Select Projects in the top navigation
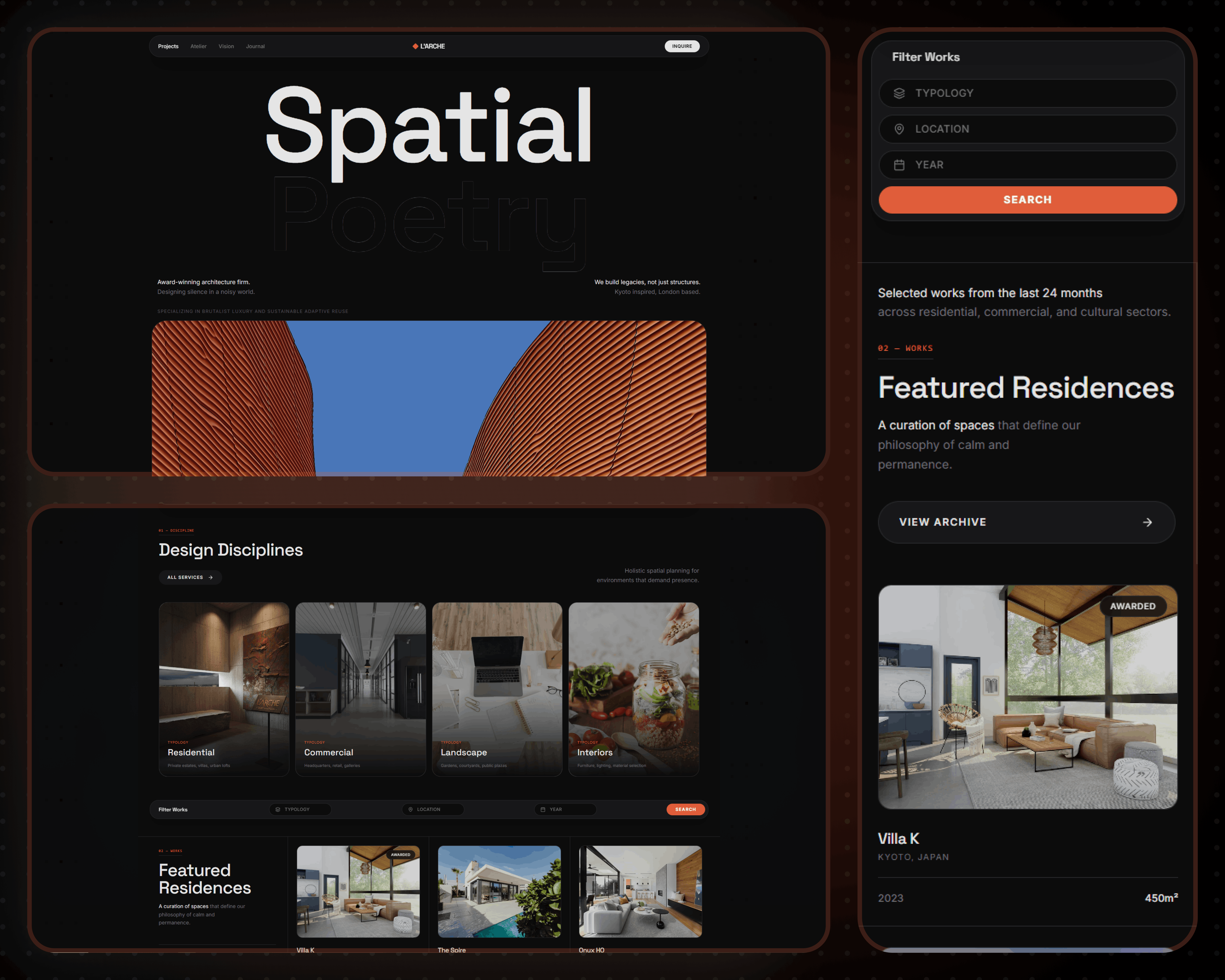The height and width of the screenshot is (980, 1225). (168, 46)
